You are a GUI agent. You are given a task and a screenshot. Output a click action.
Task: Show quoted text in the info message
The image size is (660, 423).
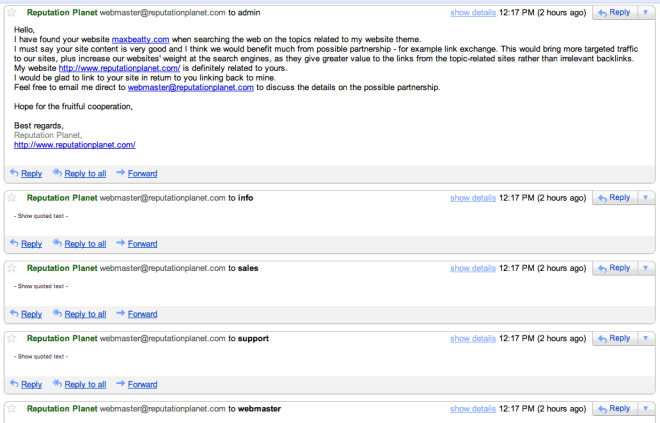coord(41,215)
